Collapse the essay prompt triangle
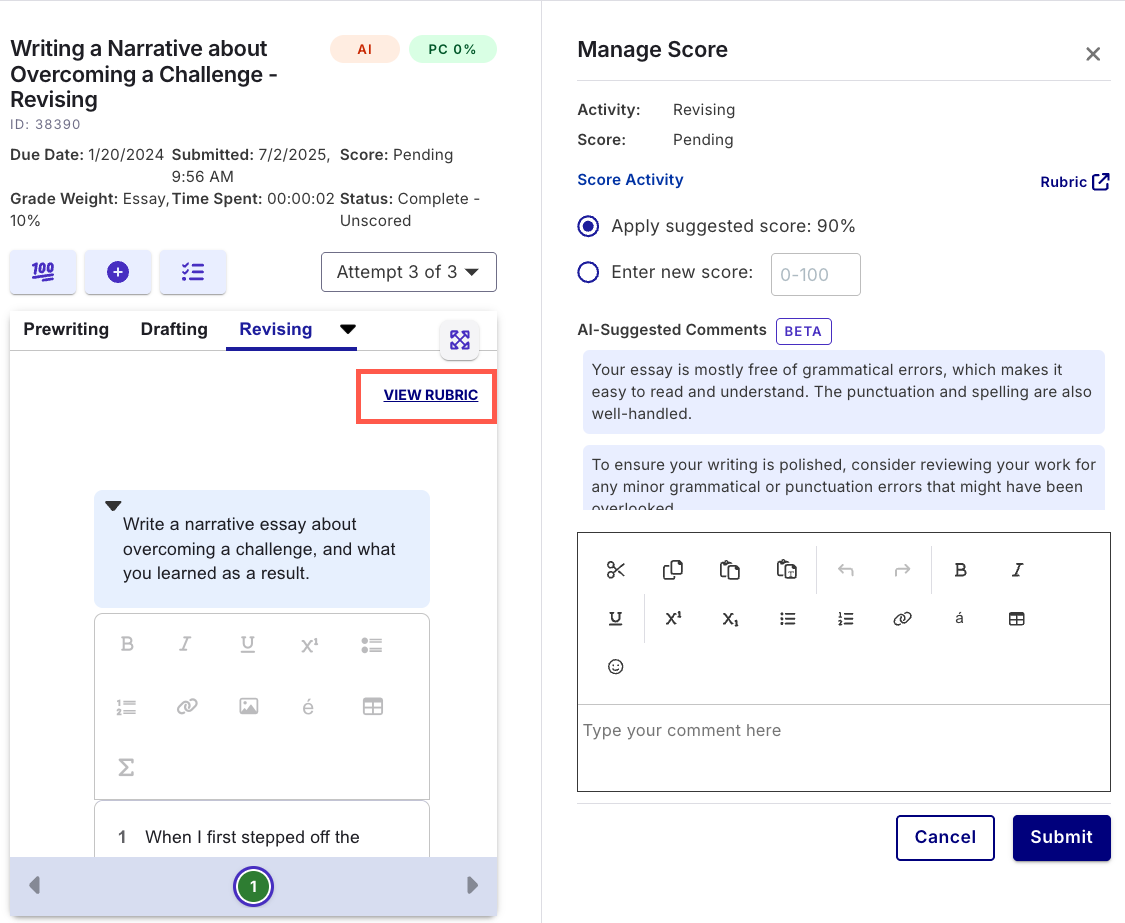Image resolution: width=1125 pixels, height=923 pixels. coord(113,506)
